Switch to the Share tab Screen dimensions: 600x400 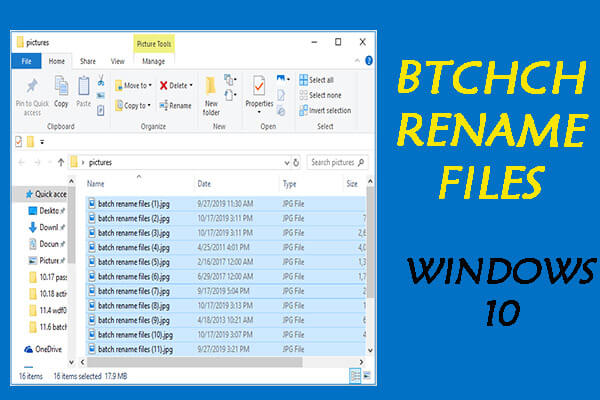point(88,61)
